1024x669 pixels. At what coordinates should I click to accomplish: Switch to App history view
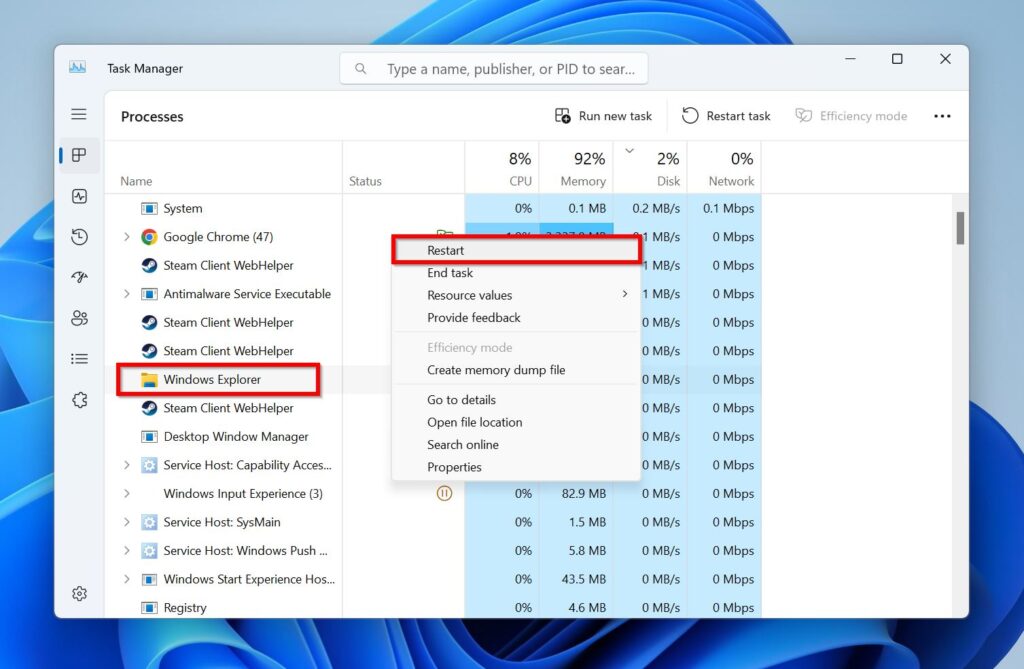[79, 237]
